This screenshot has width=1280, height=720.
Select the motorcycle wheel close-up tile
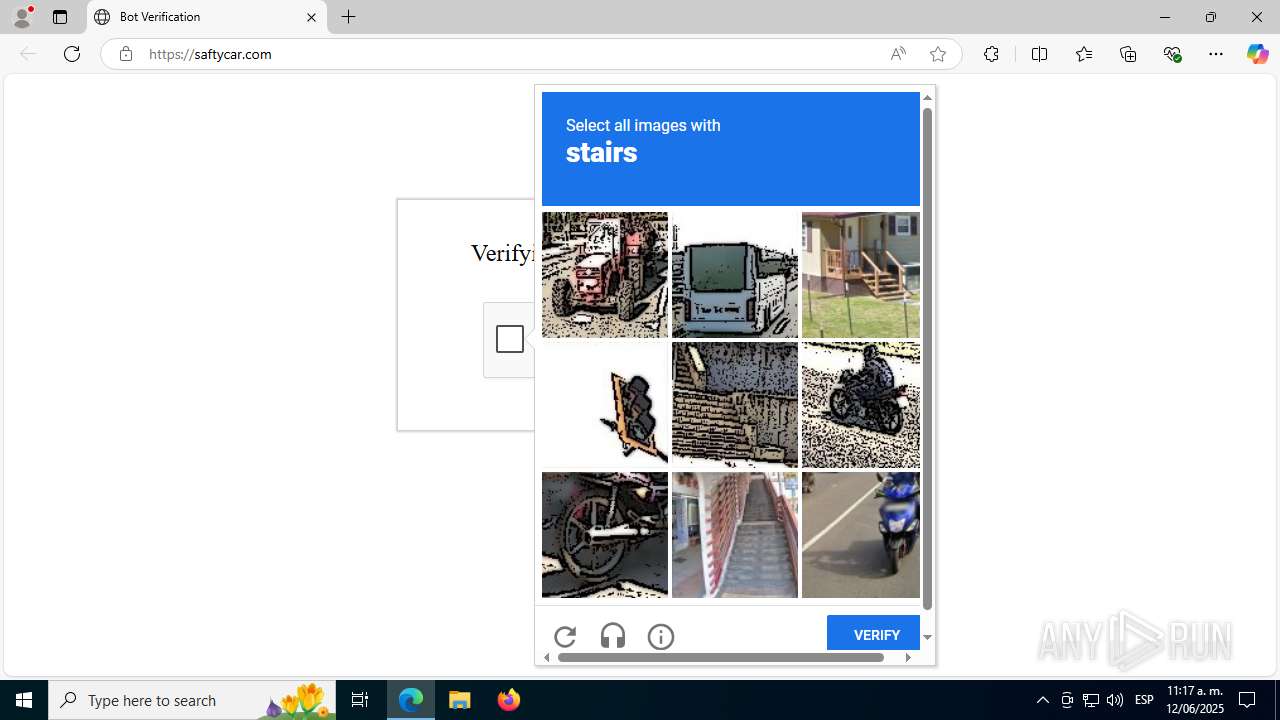(x=605, y=535)
